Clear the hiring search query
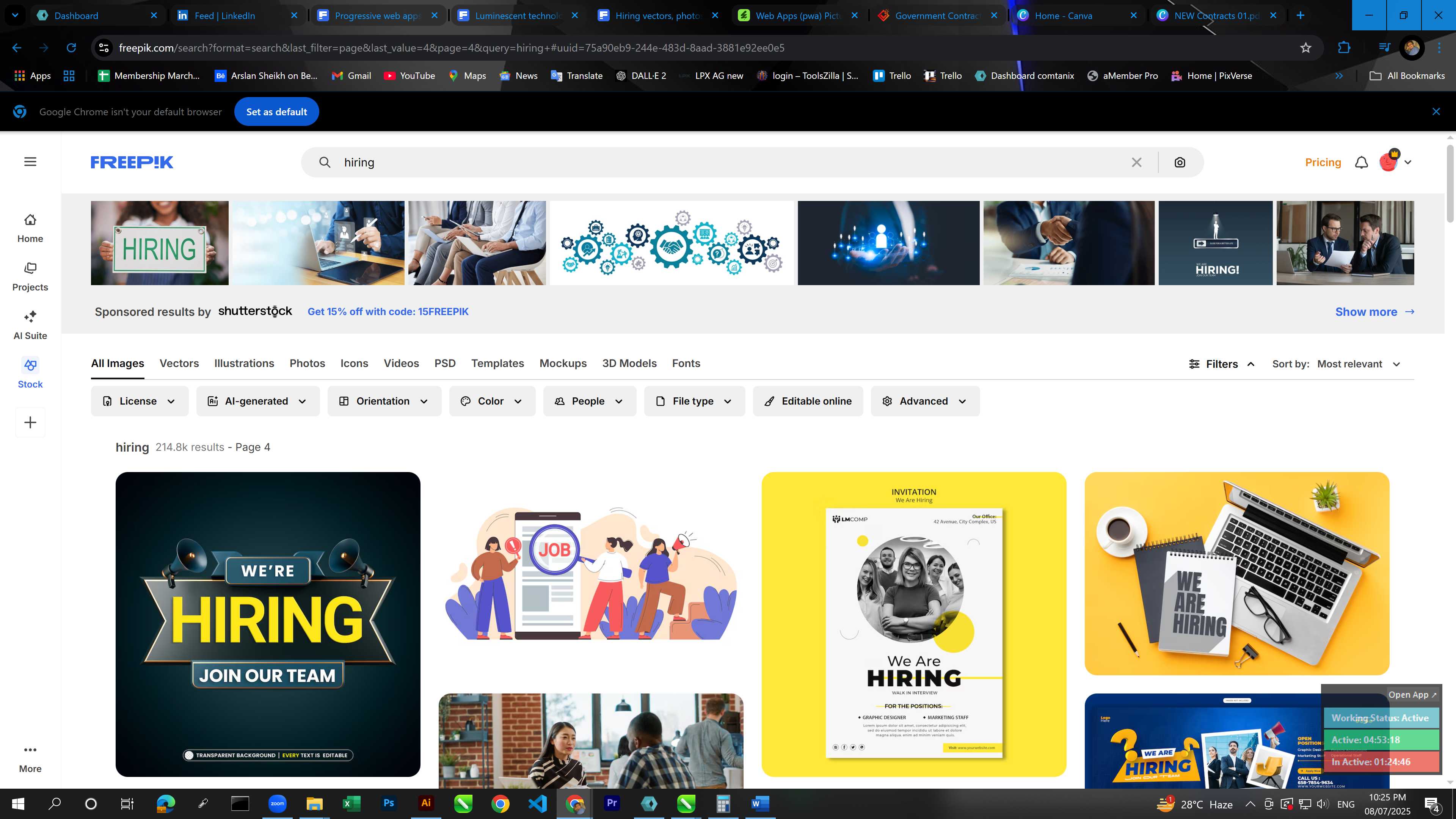 point(1137,162)
